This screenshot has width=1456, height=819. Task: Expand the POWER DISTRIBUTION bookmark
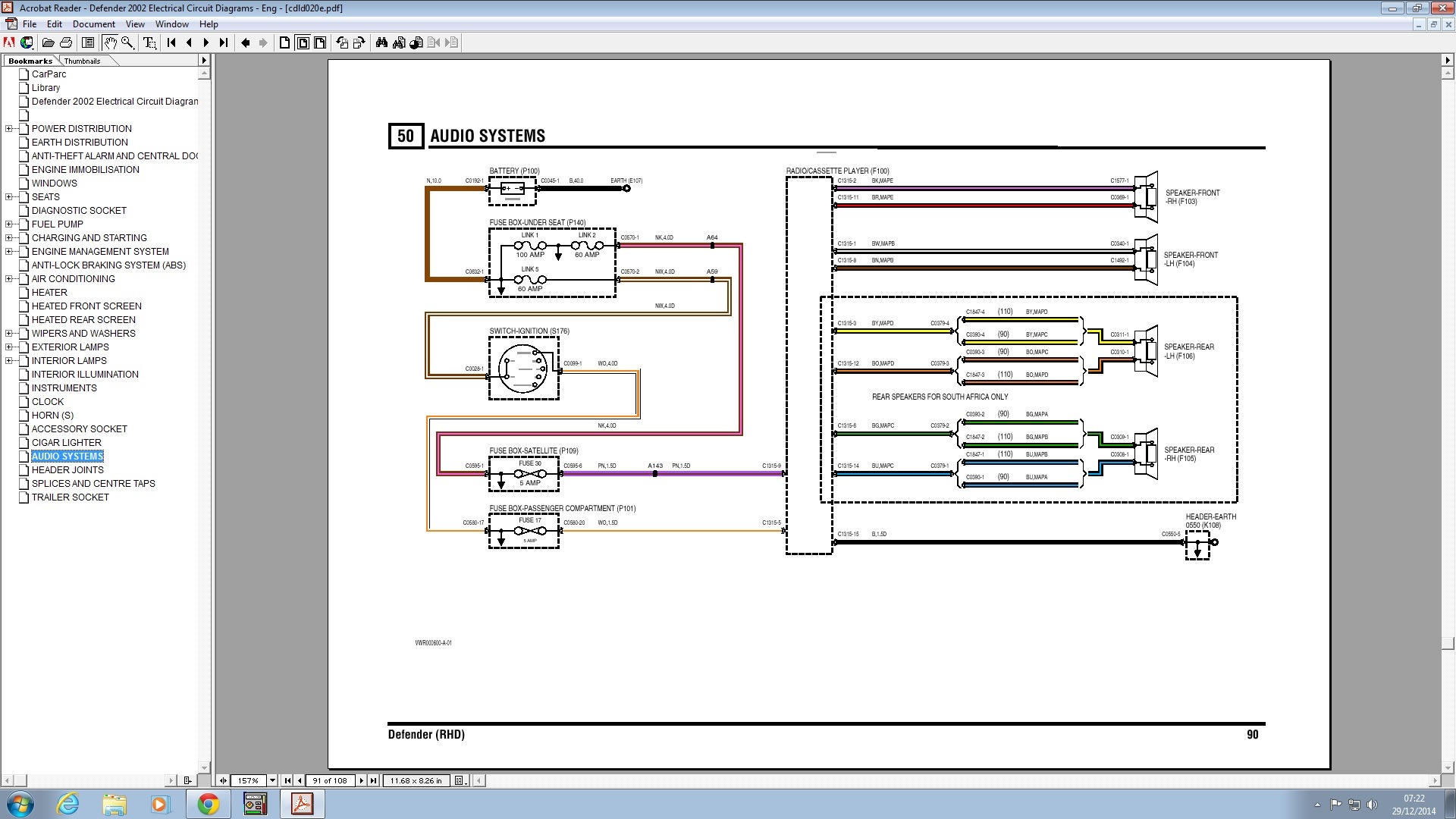point(9,129)
